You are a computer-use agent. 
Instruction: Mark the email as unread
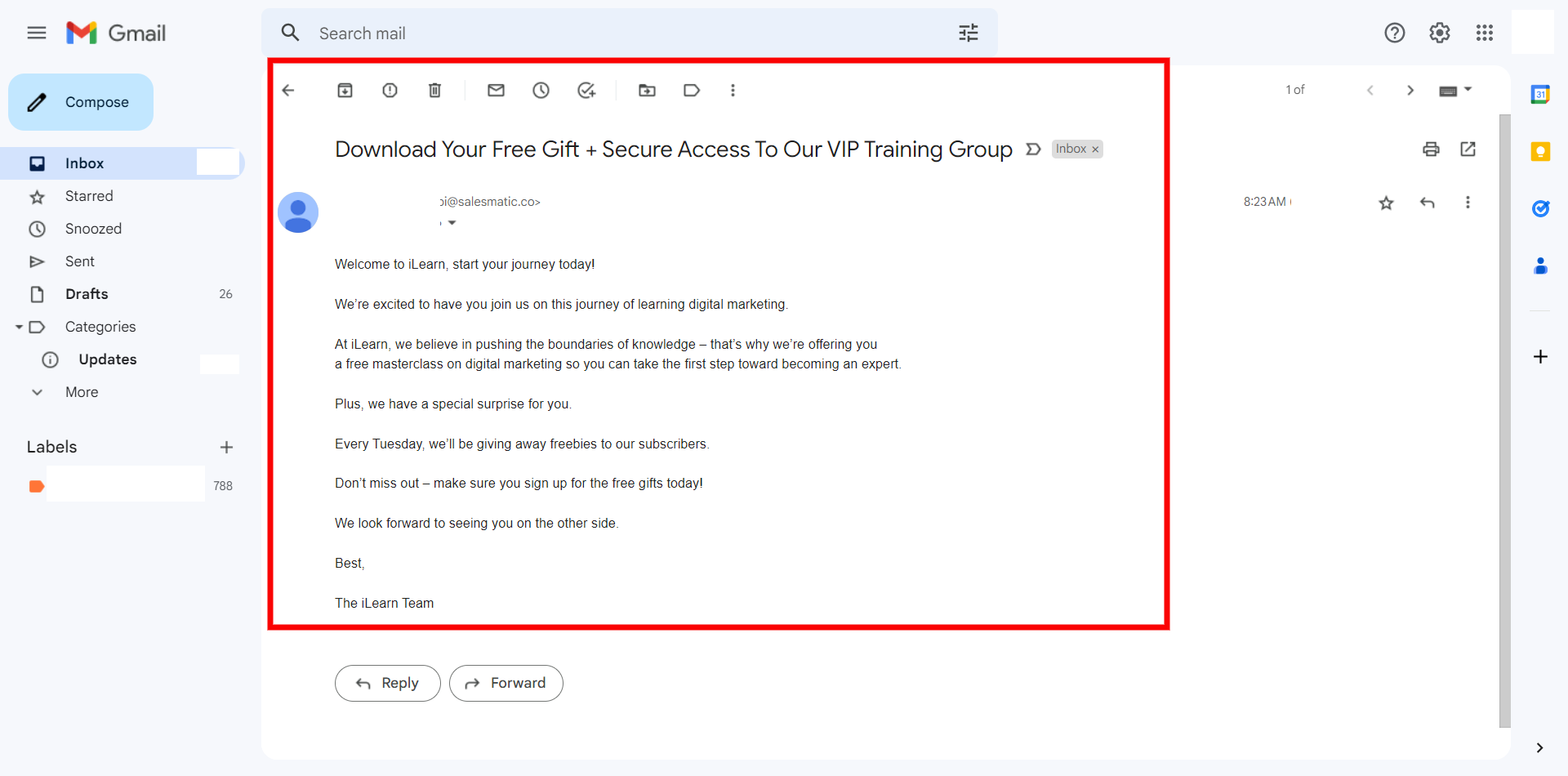coord(496,91)
